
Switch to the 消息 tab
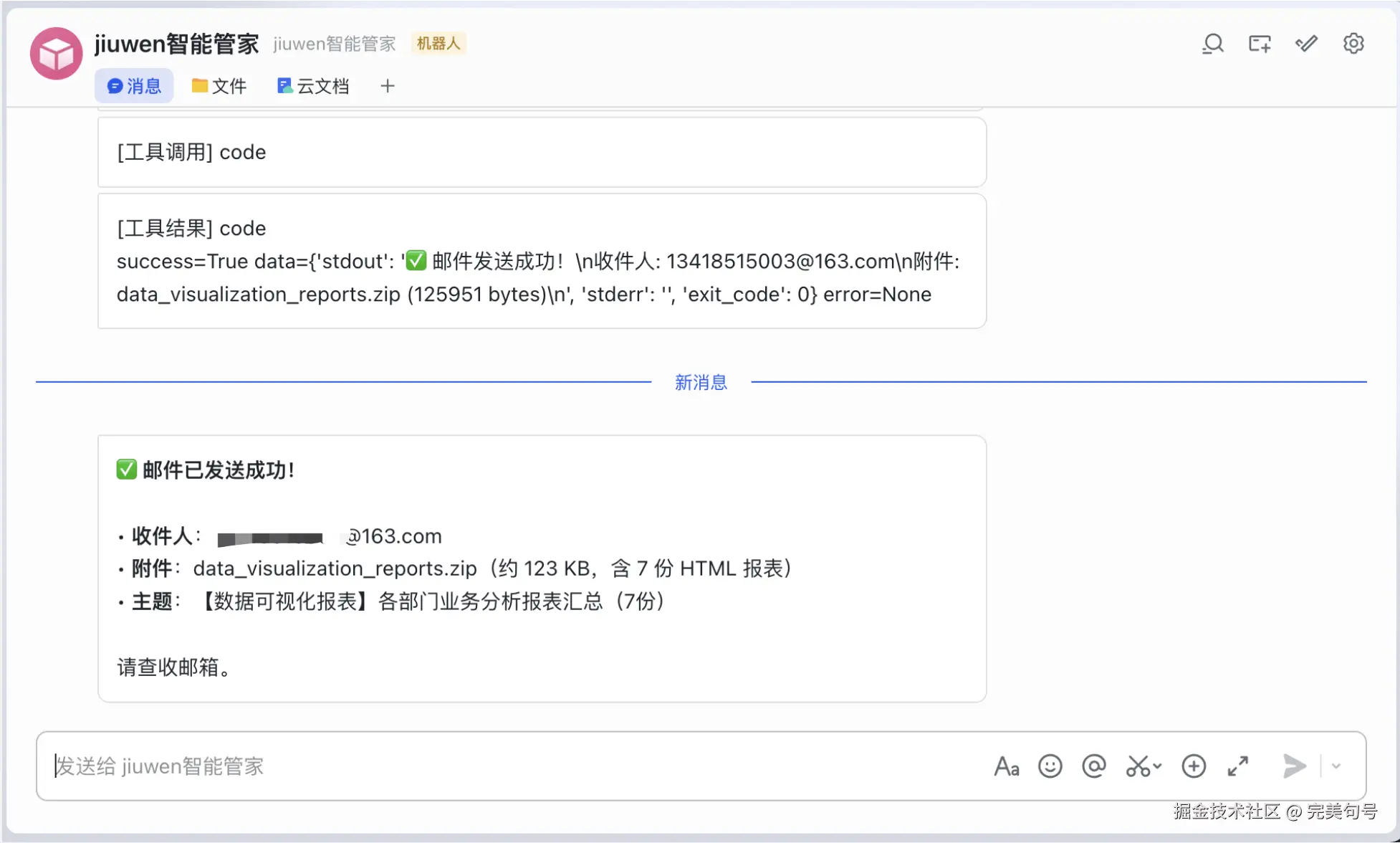coord(134,86)
